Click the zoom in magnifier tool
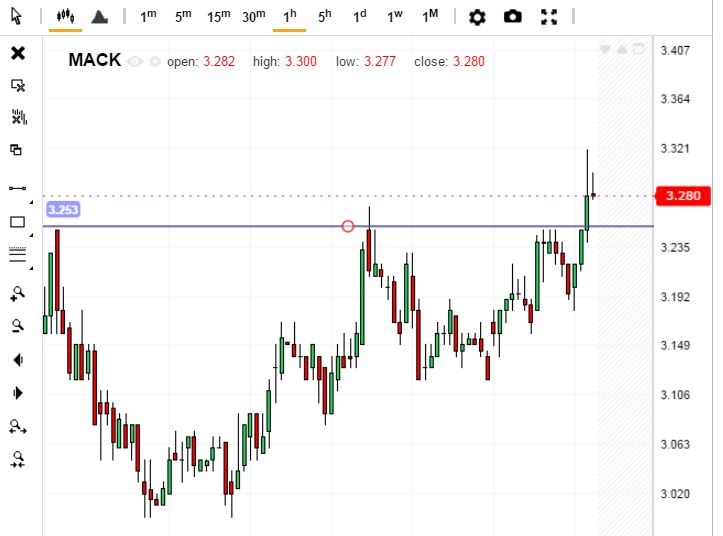This screenshot has height=536, width=723. [x=17, y=293]
